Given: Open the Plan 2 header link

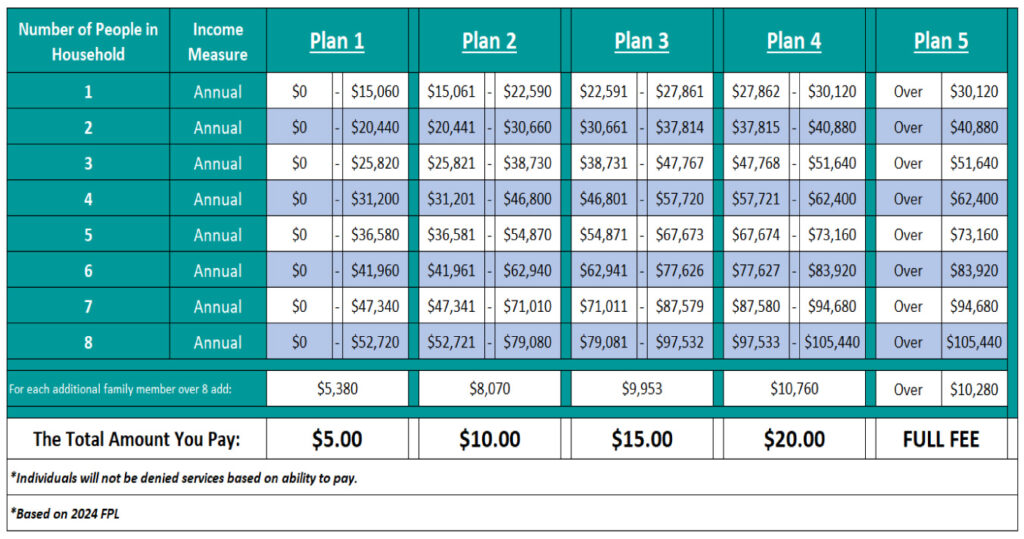Looking at the screenshot, I should pyautogui.click(x=489, y=41).
